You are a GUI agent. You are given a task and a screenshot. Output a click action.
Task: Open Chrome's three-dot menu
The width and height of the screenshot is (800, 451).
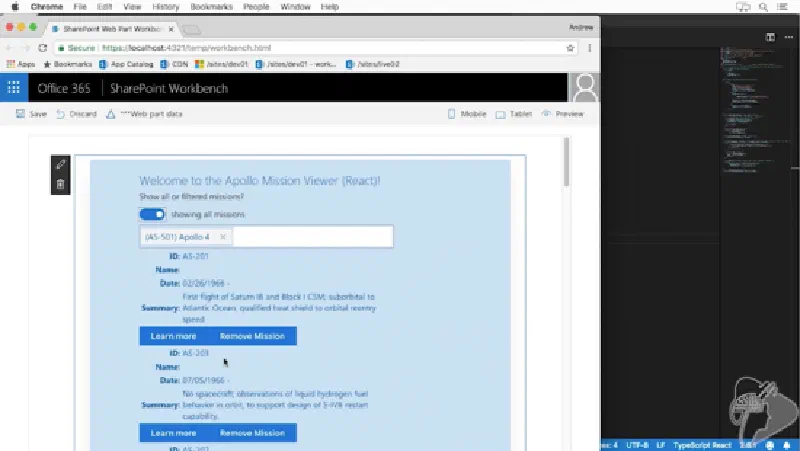click(x=589, y=48)
